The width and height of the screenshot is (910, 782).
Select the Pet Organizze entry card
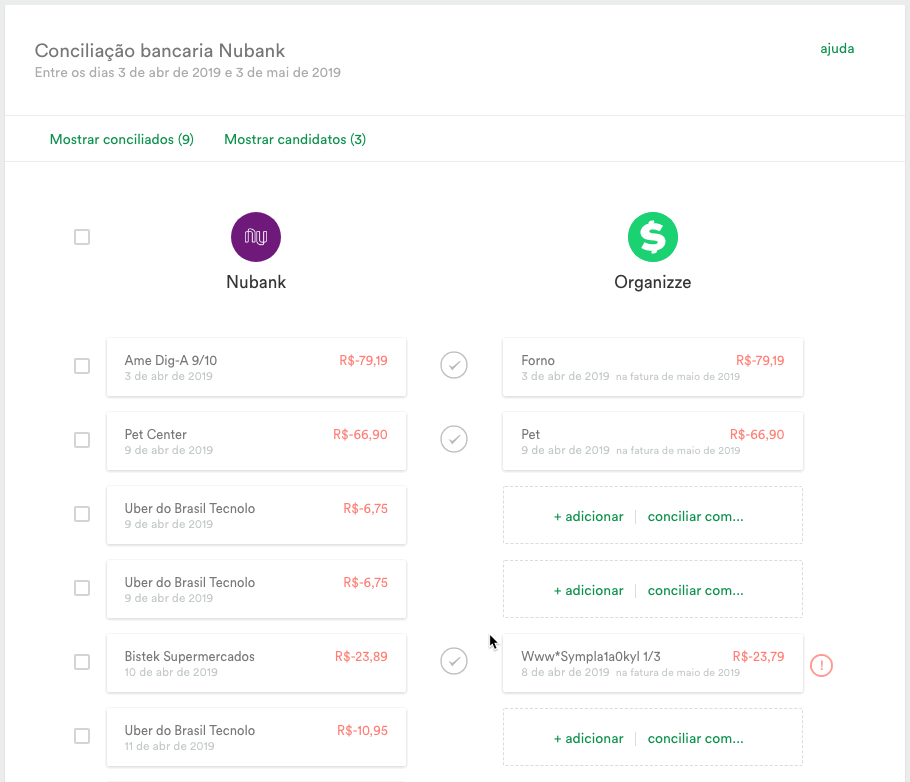pos(653,441)
